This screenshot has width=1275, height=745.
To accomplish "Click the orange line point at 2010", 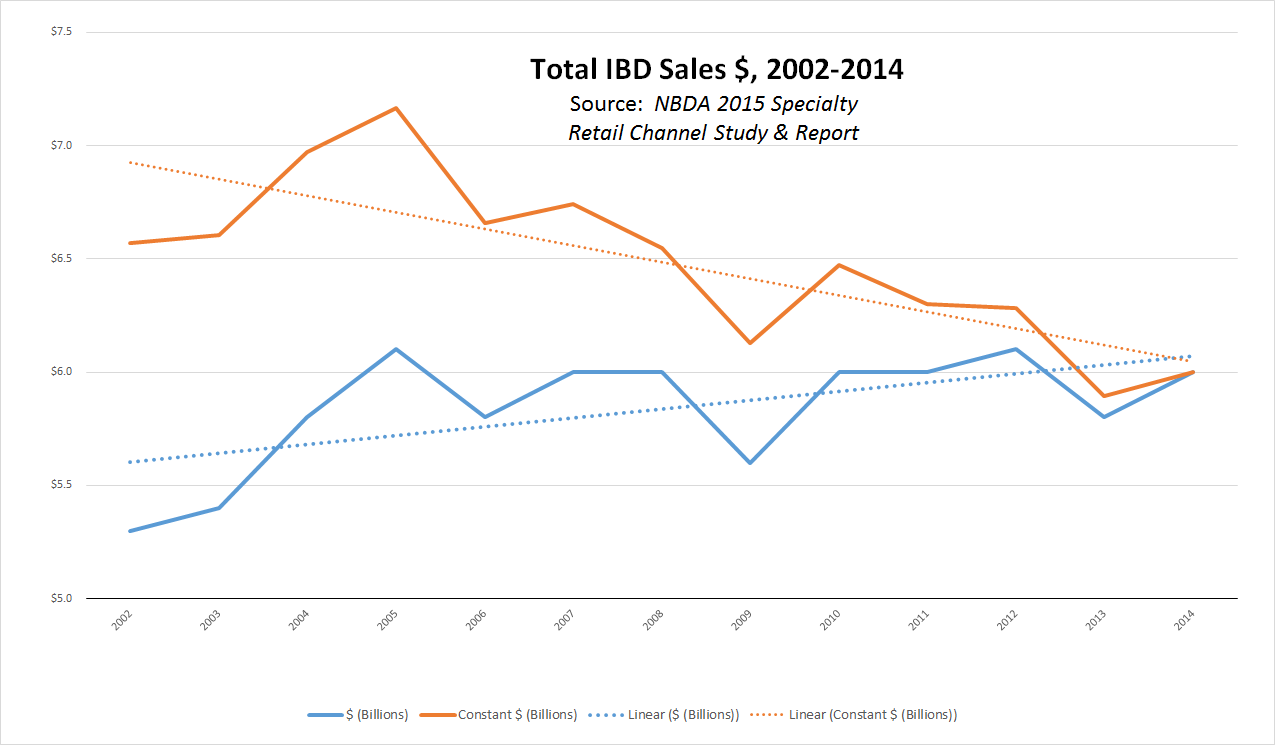I will (x=839, y=265).
